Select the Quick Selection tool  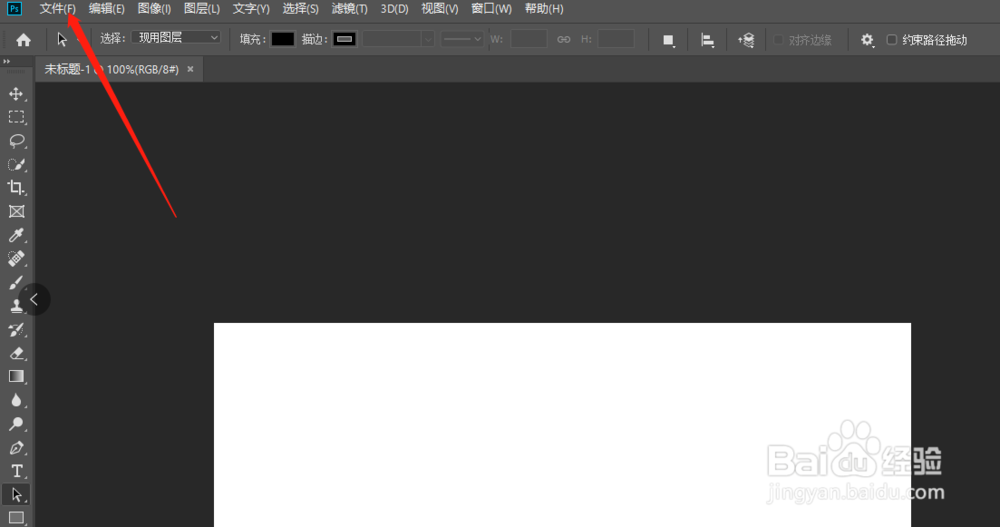point(16,165)
